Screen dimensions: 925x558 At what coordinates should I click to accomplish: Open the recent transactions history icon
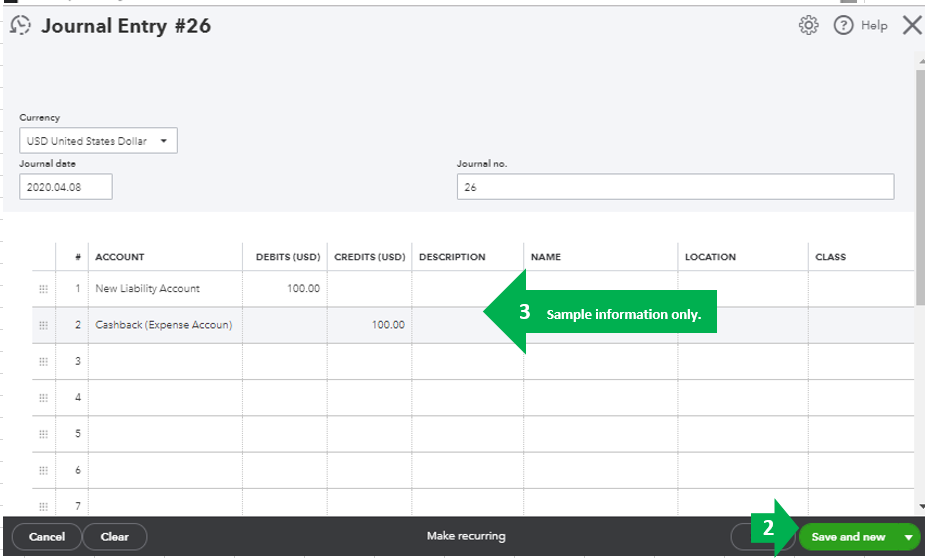pyautogui.click(x=21, y=25)
